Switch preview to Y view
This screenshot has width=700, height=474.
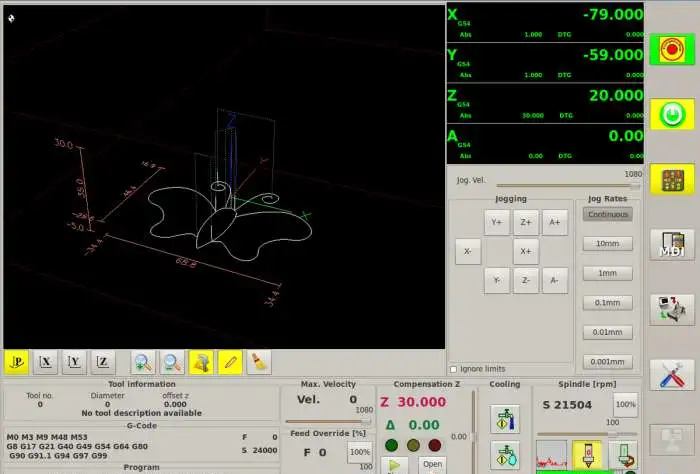coord(74,362)
